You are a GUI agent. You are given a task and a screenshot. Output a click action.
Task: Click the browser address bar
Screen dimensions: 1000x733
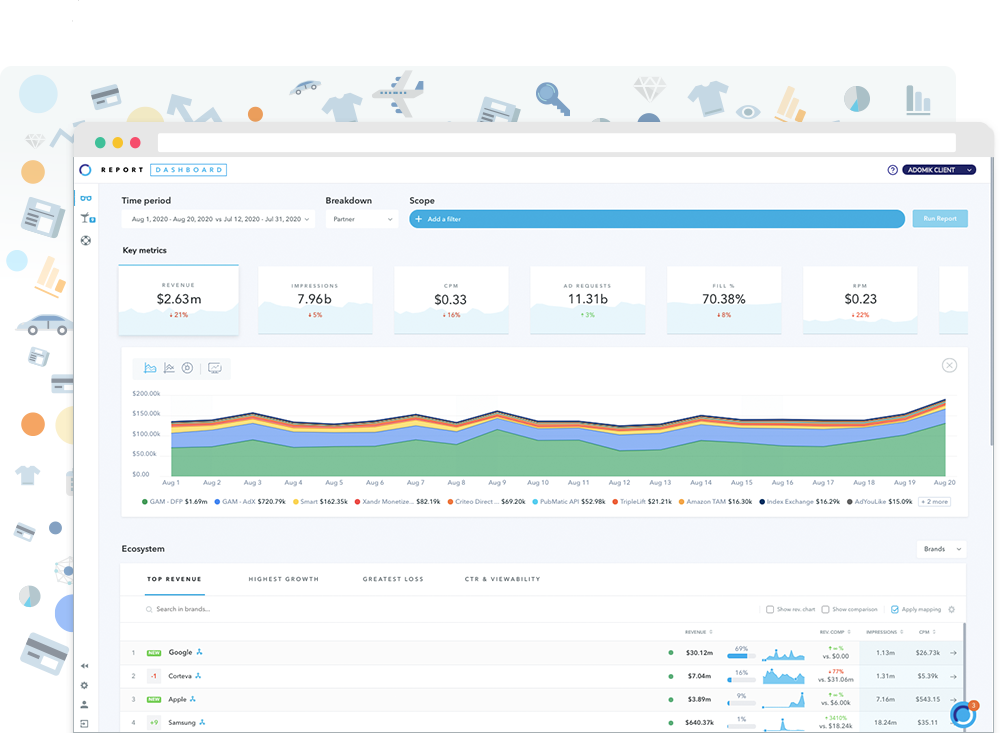556,142
